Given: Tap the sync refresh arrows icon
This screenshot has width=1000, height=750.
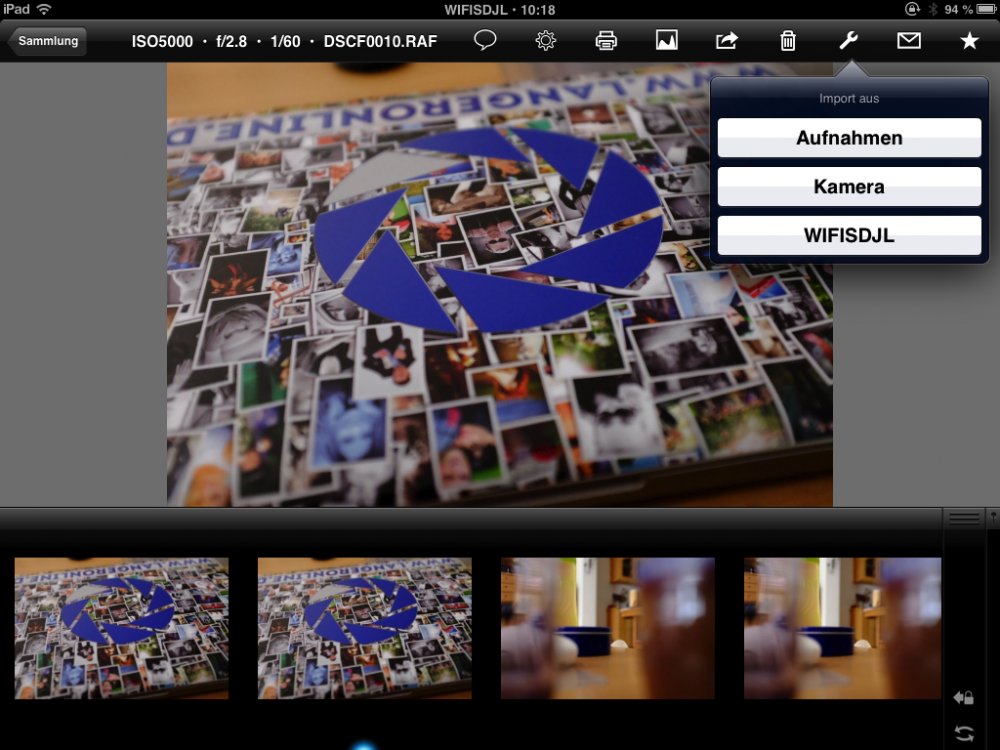Looking at the screenshot, I should tap(964, 733).
